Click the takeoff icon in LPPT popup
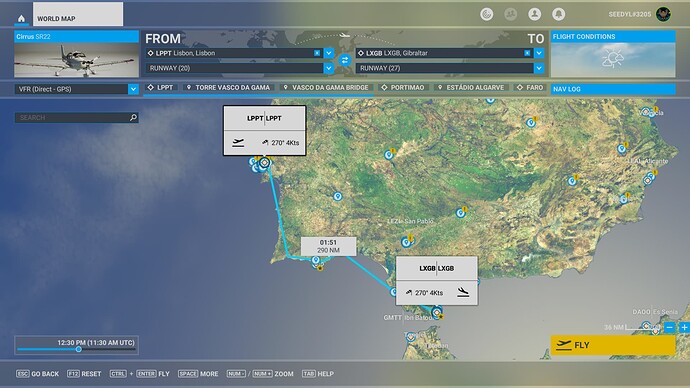 (238, 143)
